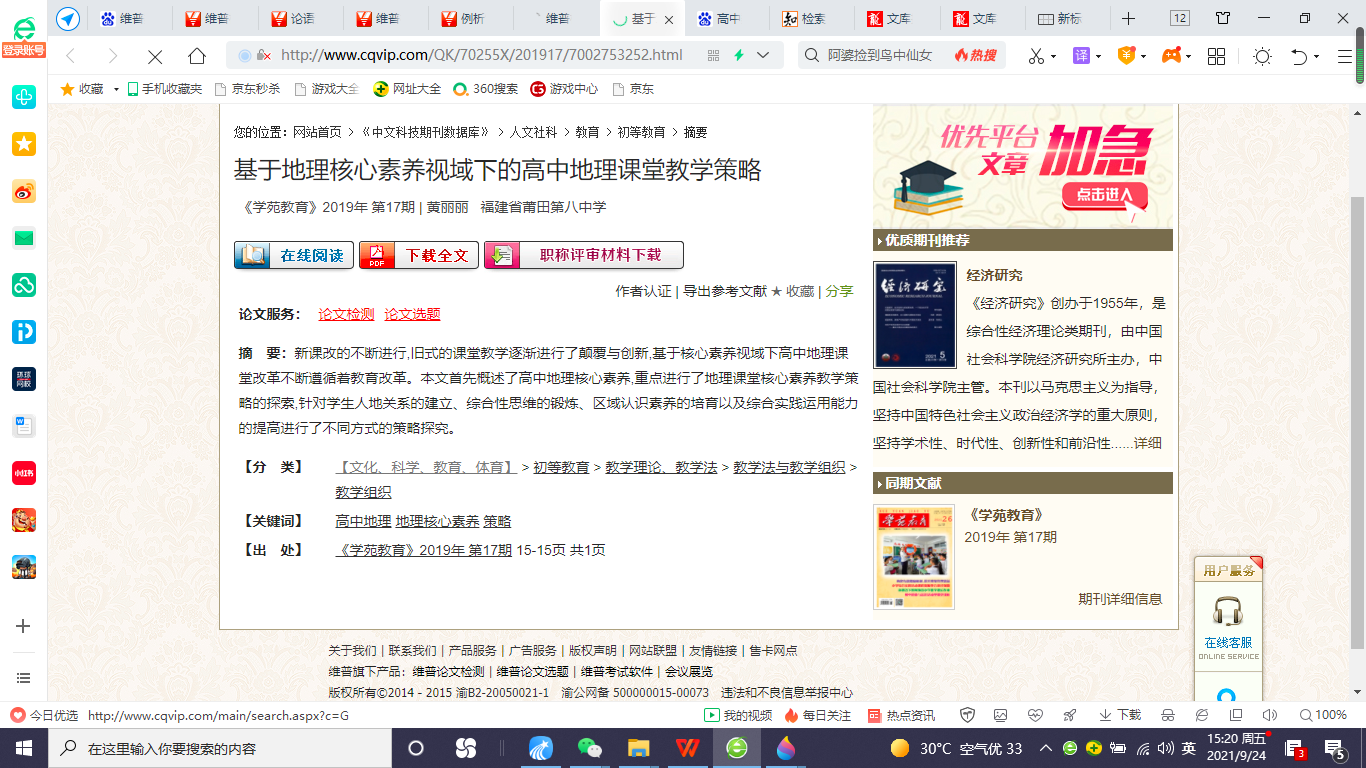Click the 经济研究 journal cover thumbnail
The width and height of the screenshot is (1366, 768).
click(915, 316)
